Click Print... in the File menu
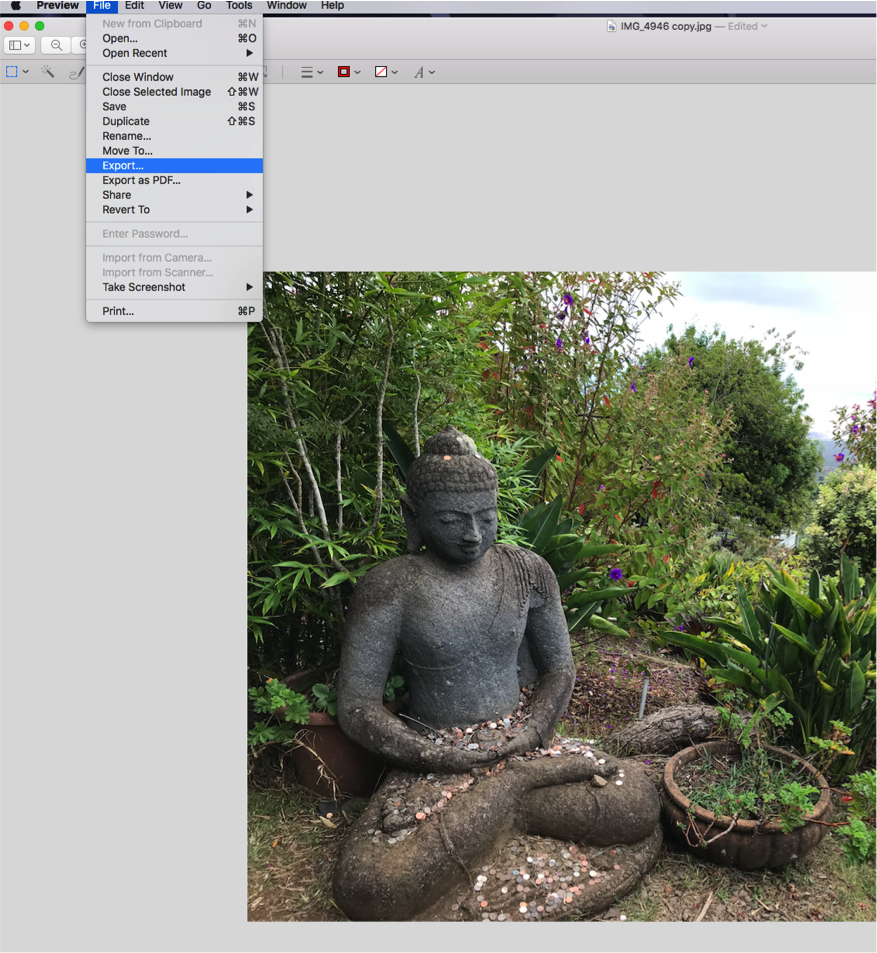877x953 pixels. tap(118, 311)
